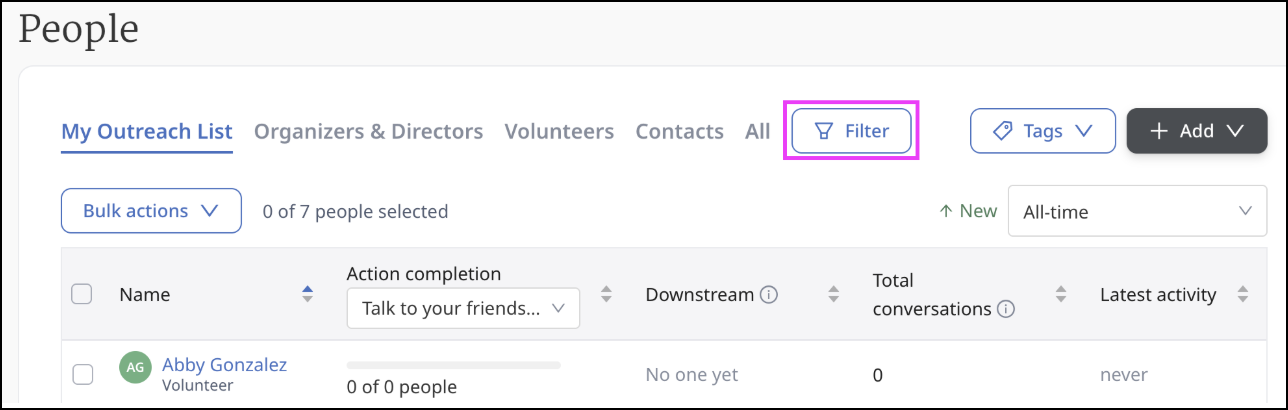The height and width of the screenshot is (410, 1288).
Task: Click the Total conversations info icon
Action: tap(1006, 309)
